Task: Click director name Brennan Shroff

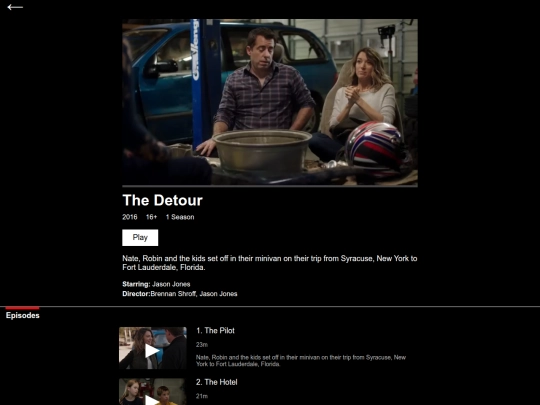Action: 173,294
